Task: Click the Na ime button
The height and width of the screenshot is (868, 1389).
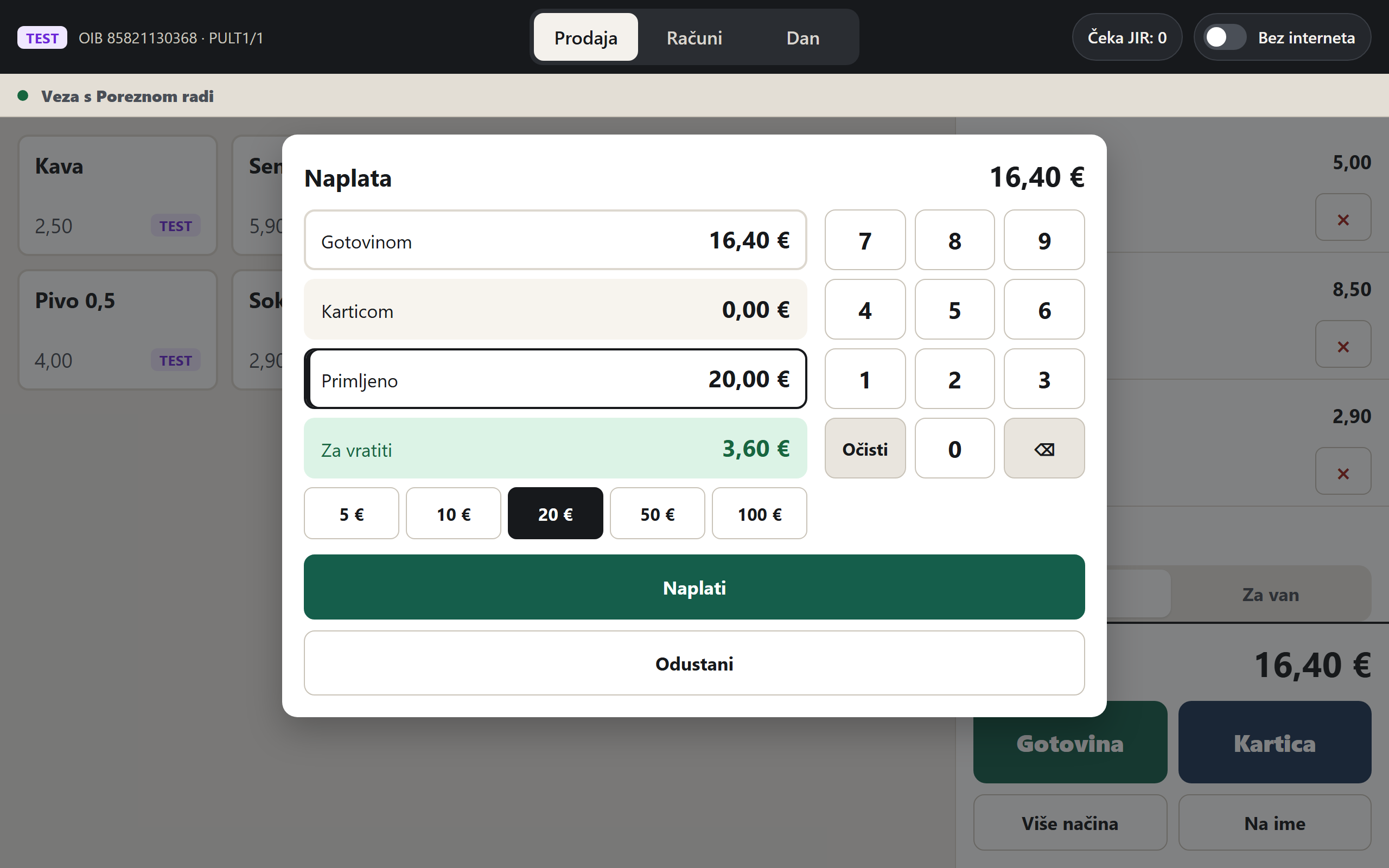Action: (1274, 823)
